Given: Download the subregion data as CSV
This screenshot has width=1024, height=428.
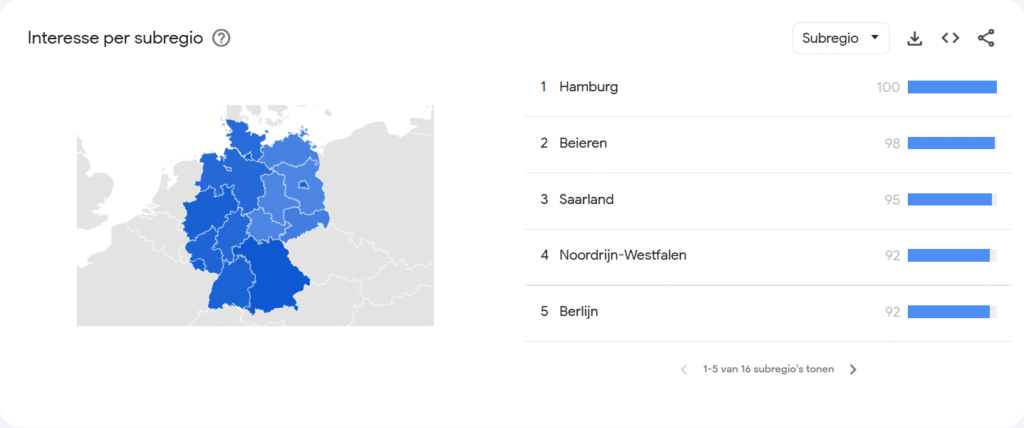Looking at the screenshot, I should 914,38.
